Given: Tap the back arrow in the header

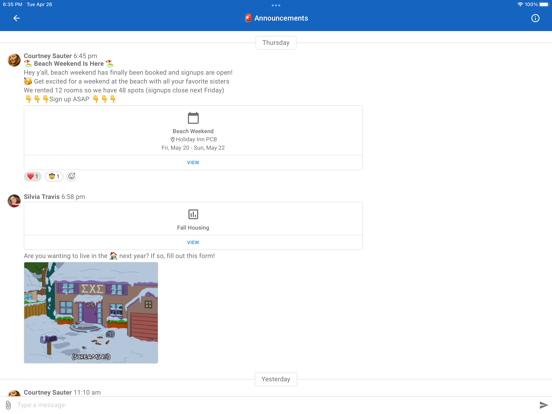Looking at the screenshot, I should point(17,18).
